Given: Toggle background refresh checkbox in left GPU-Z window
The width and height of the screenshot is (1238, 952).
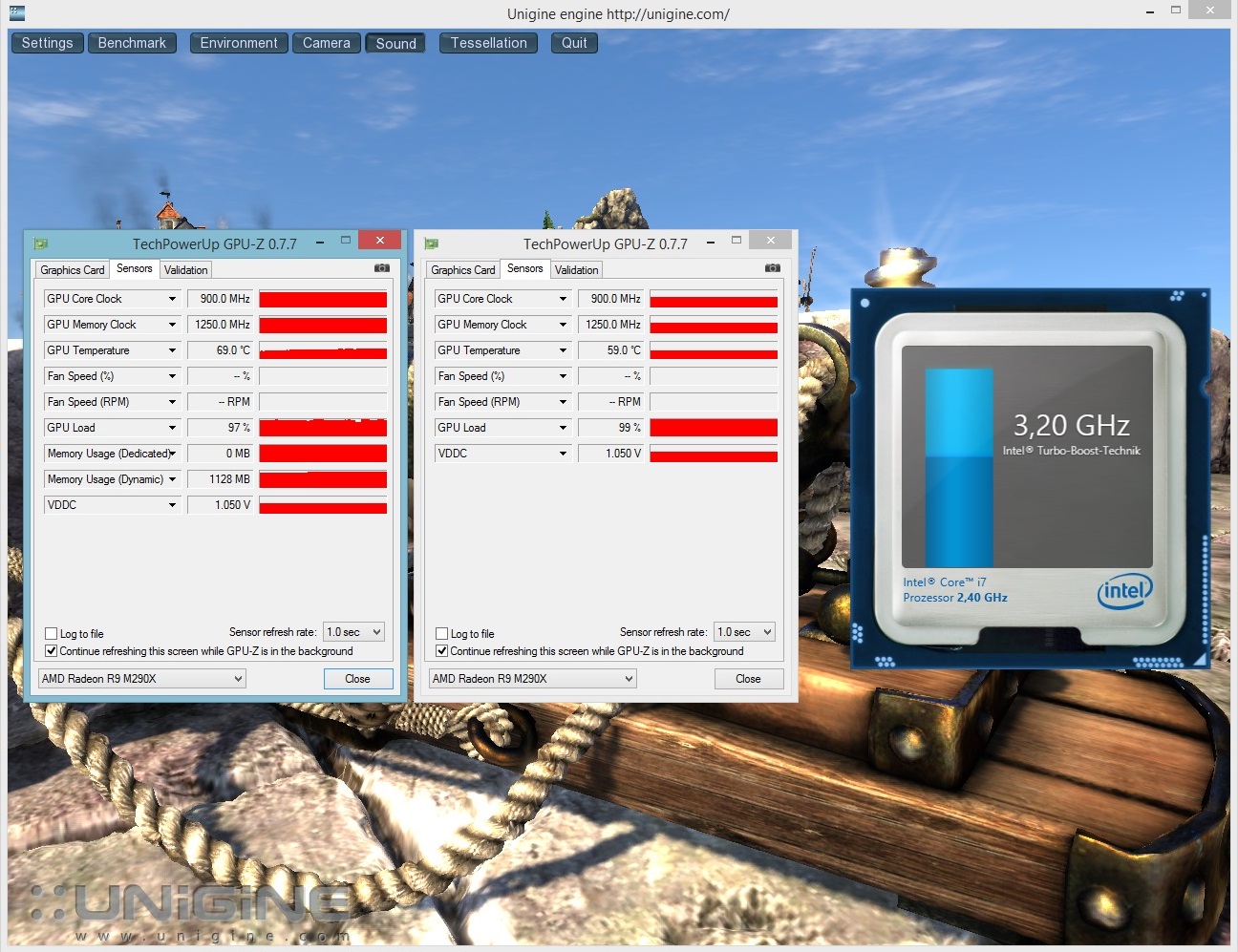Looking at the screenshot, I should (x=52, y=651).
